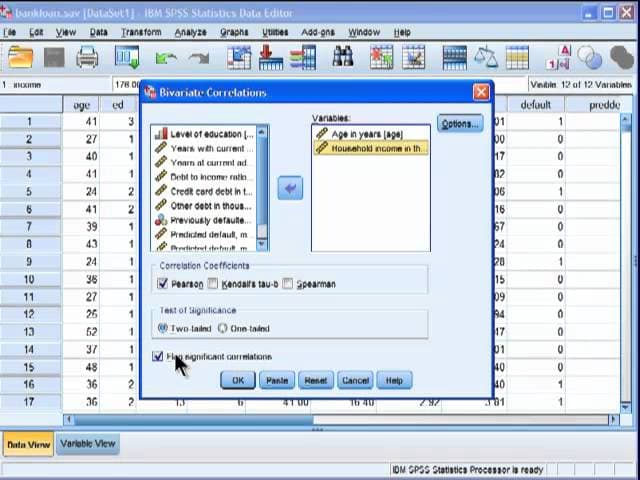Toggle the Pearson checkbox
This screenshot has height=480, width=640.
(x=162, y=283)
